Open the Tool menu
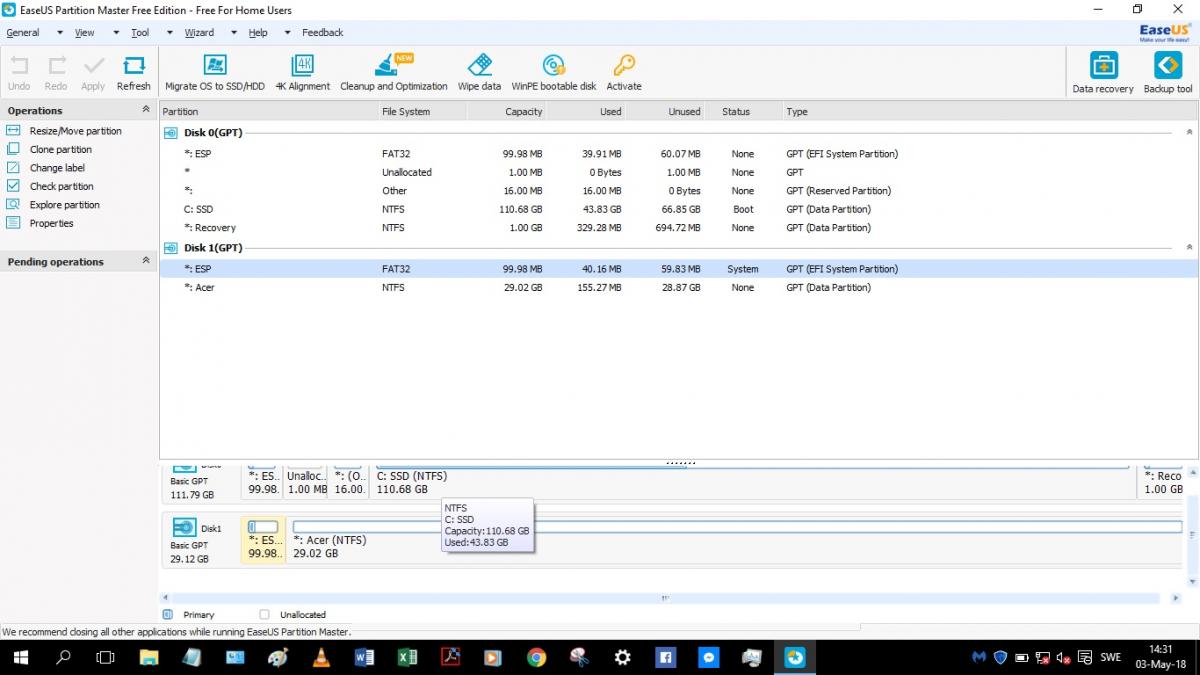Viewport: 1200px width, 675px height. pos(140,32)
